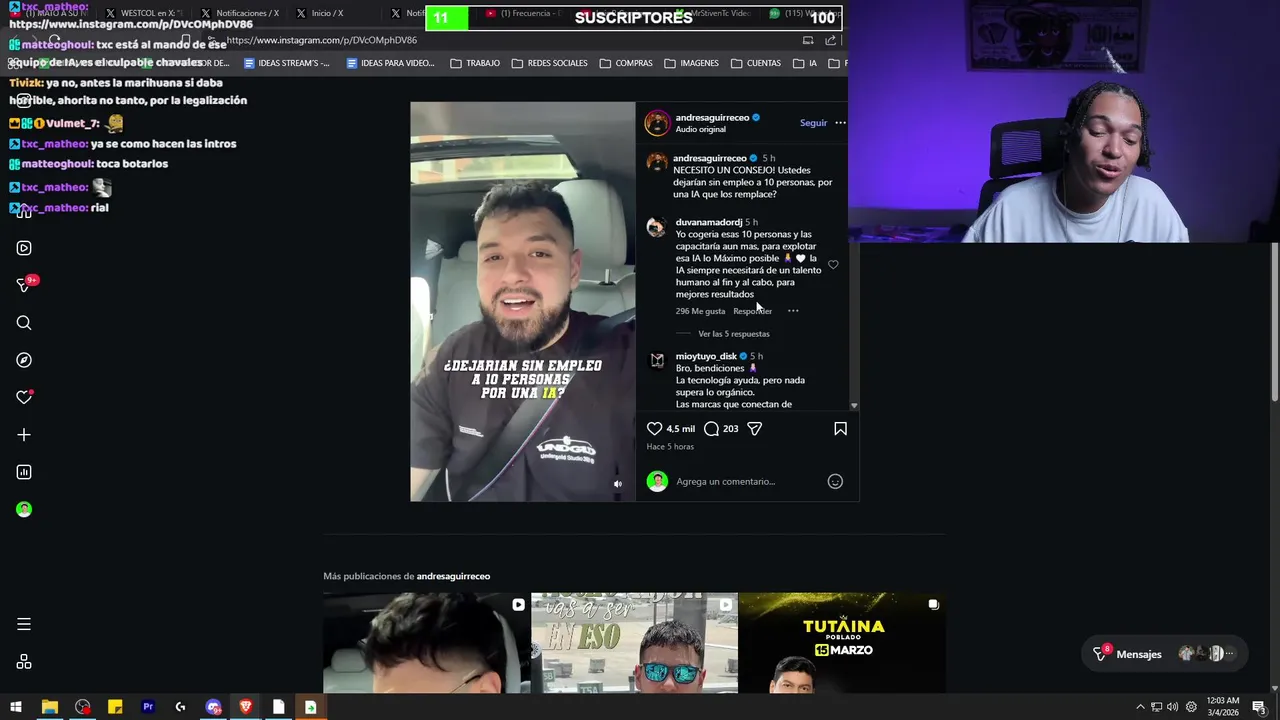Save the post with bookmark icon
1280x720 pixels.
[x=840, y=428]
